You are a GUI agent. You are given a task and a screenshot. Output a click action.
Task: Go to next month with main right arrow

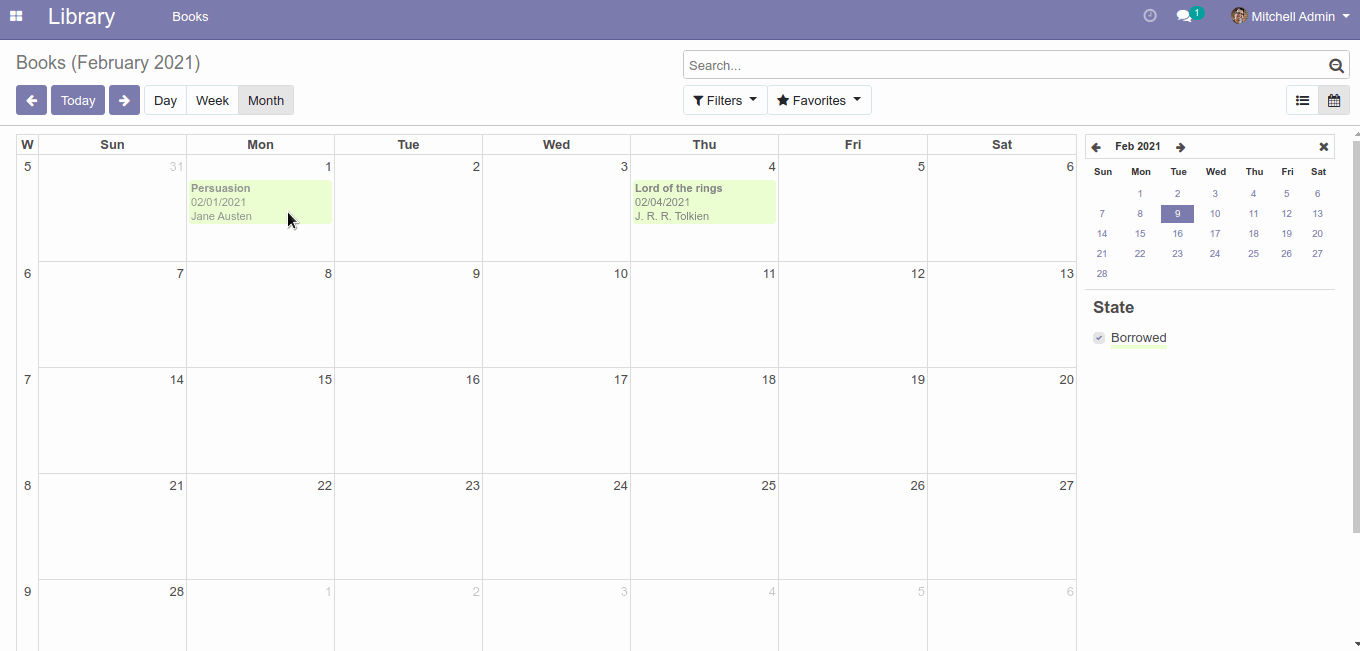pos(124,100)
